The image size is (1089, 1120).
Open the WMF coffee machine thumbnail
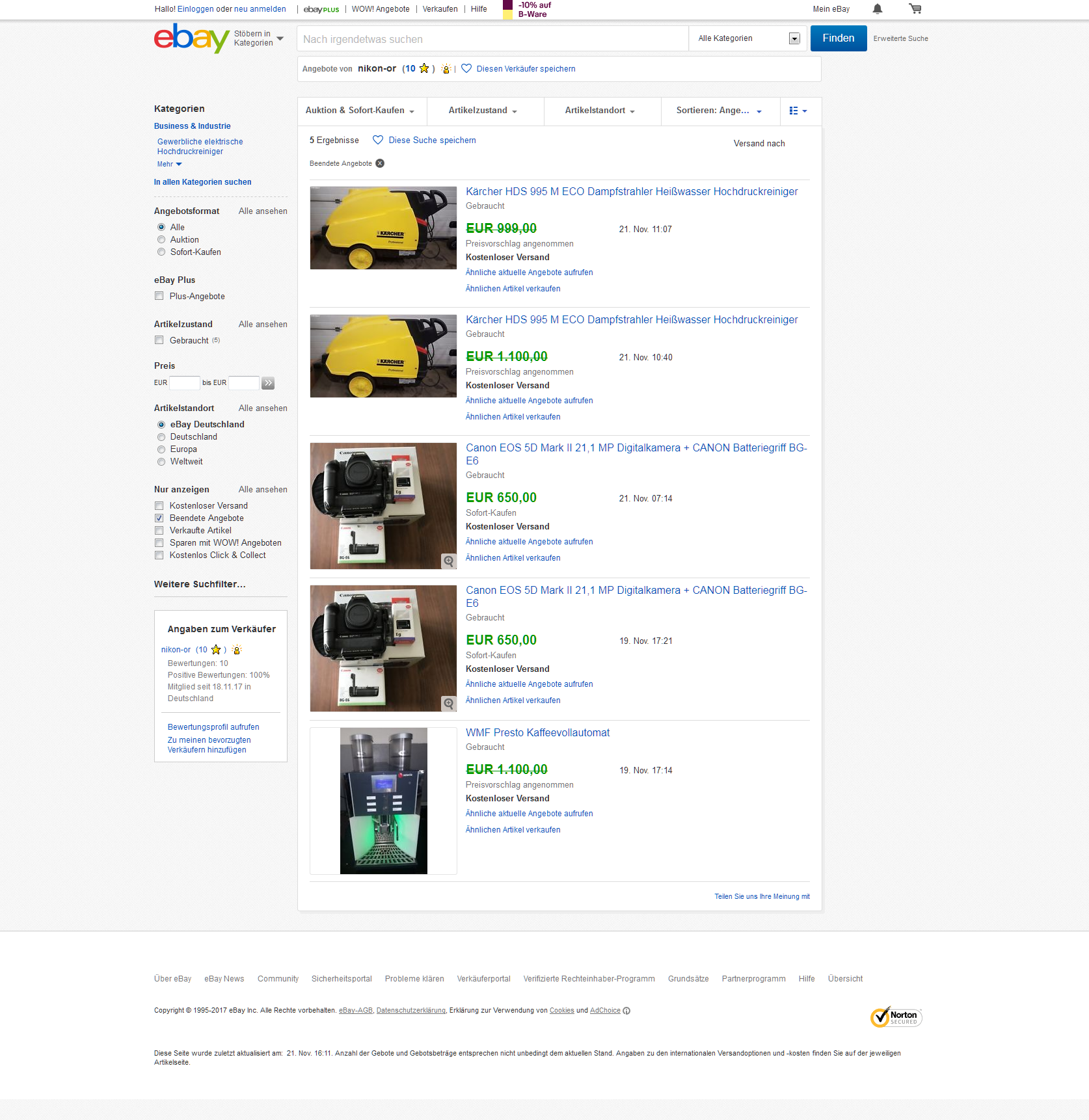[x=383, y=801]
